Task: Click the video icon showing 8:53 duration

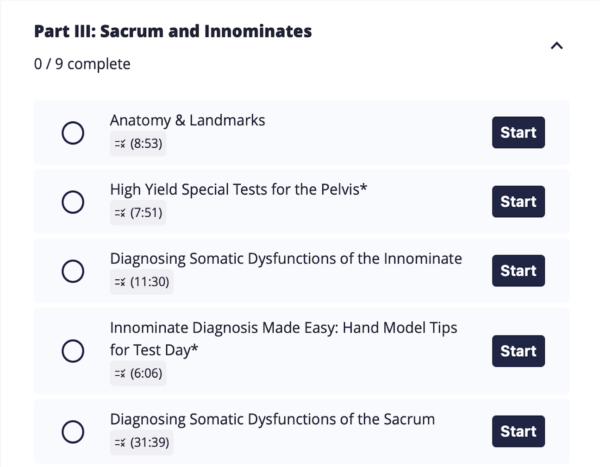Action: [120, 144]
